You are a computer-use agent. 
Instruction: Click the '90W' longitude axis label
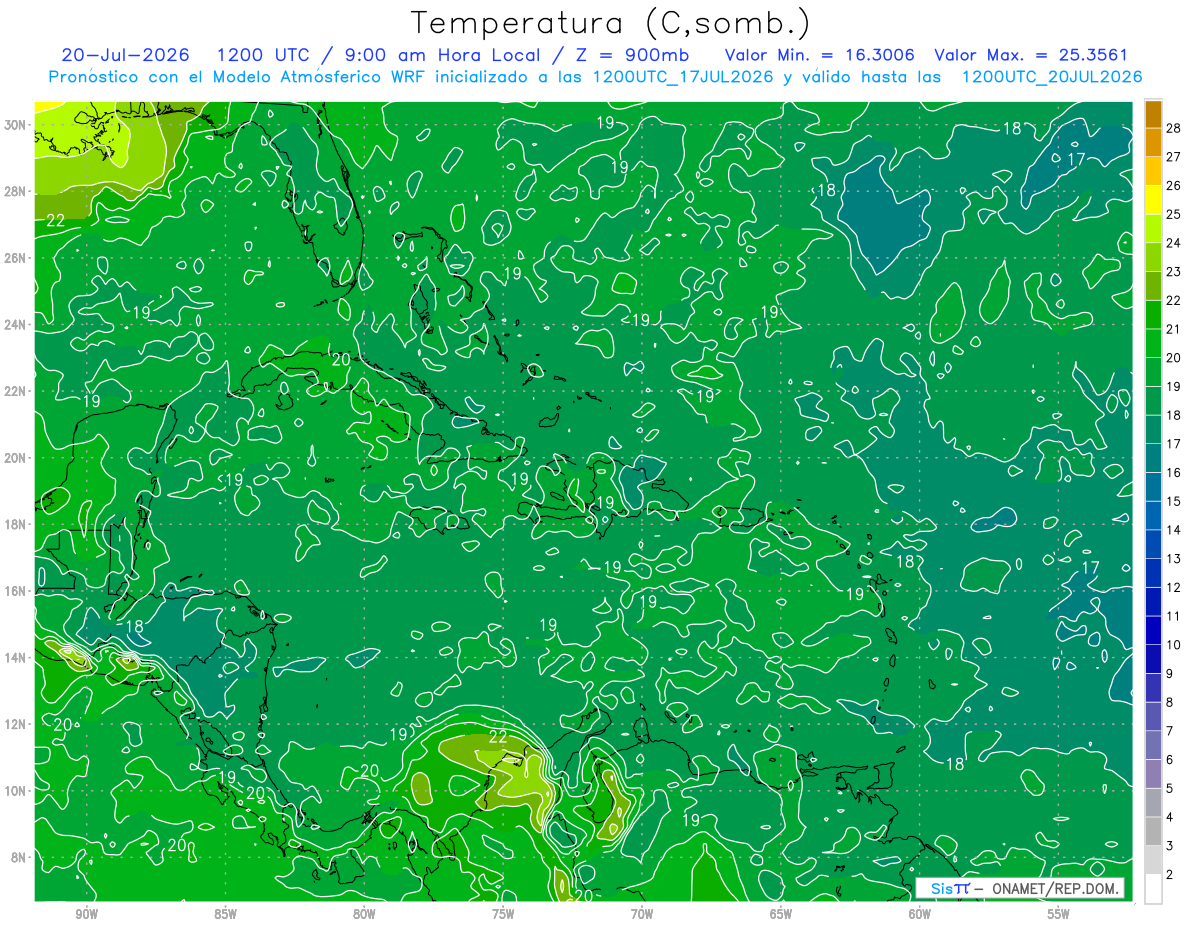86,914
